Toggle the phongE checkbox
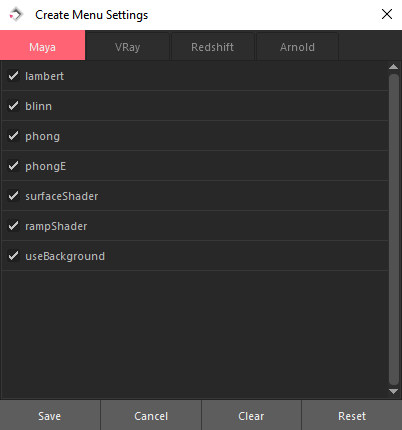The width and height of the screenshot is (402, 430). (x=13, y=166)
